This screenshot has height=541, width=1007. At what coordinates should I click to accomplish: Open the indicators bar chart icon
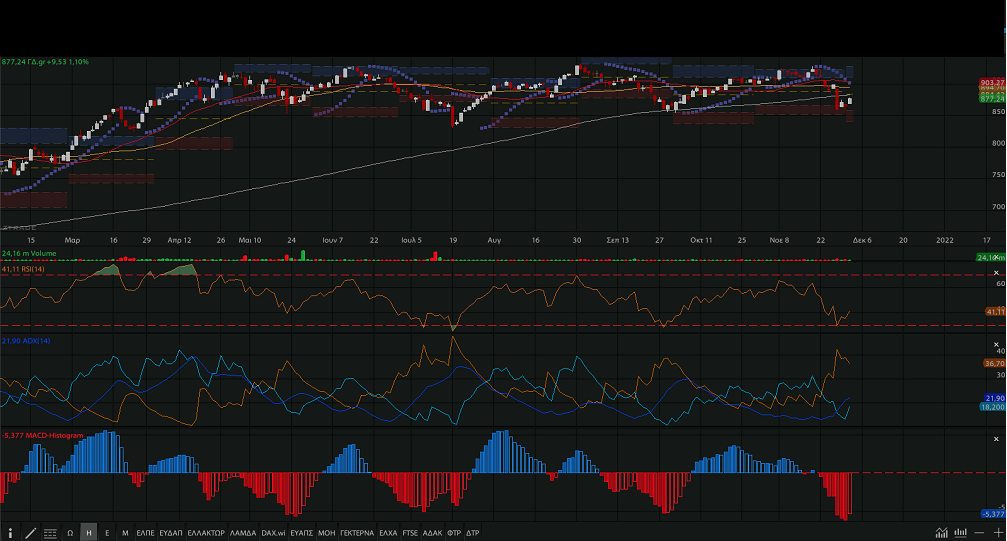pyautogui.click(x=961, y=533)
